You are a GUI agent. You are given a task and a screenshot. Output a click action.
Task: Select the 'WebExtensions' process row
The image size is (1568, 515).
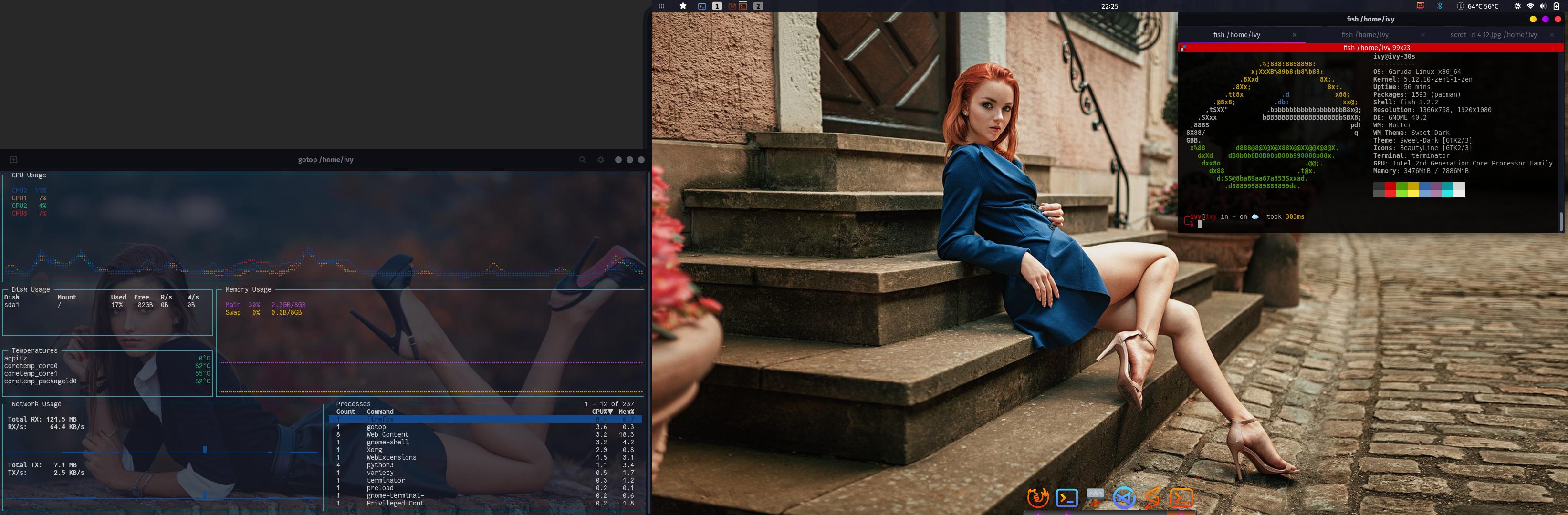[x=485, y=457]
